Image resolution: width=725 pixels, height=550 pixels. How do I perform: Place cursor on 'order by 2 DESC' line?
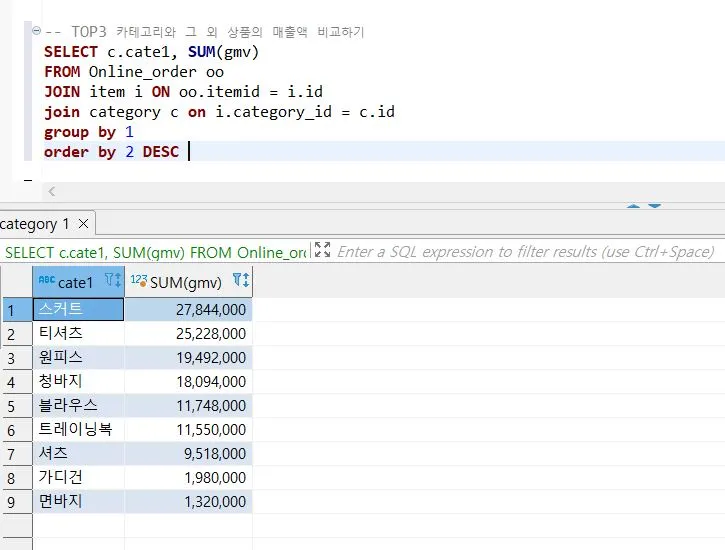coord(111,152)
